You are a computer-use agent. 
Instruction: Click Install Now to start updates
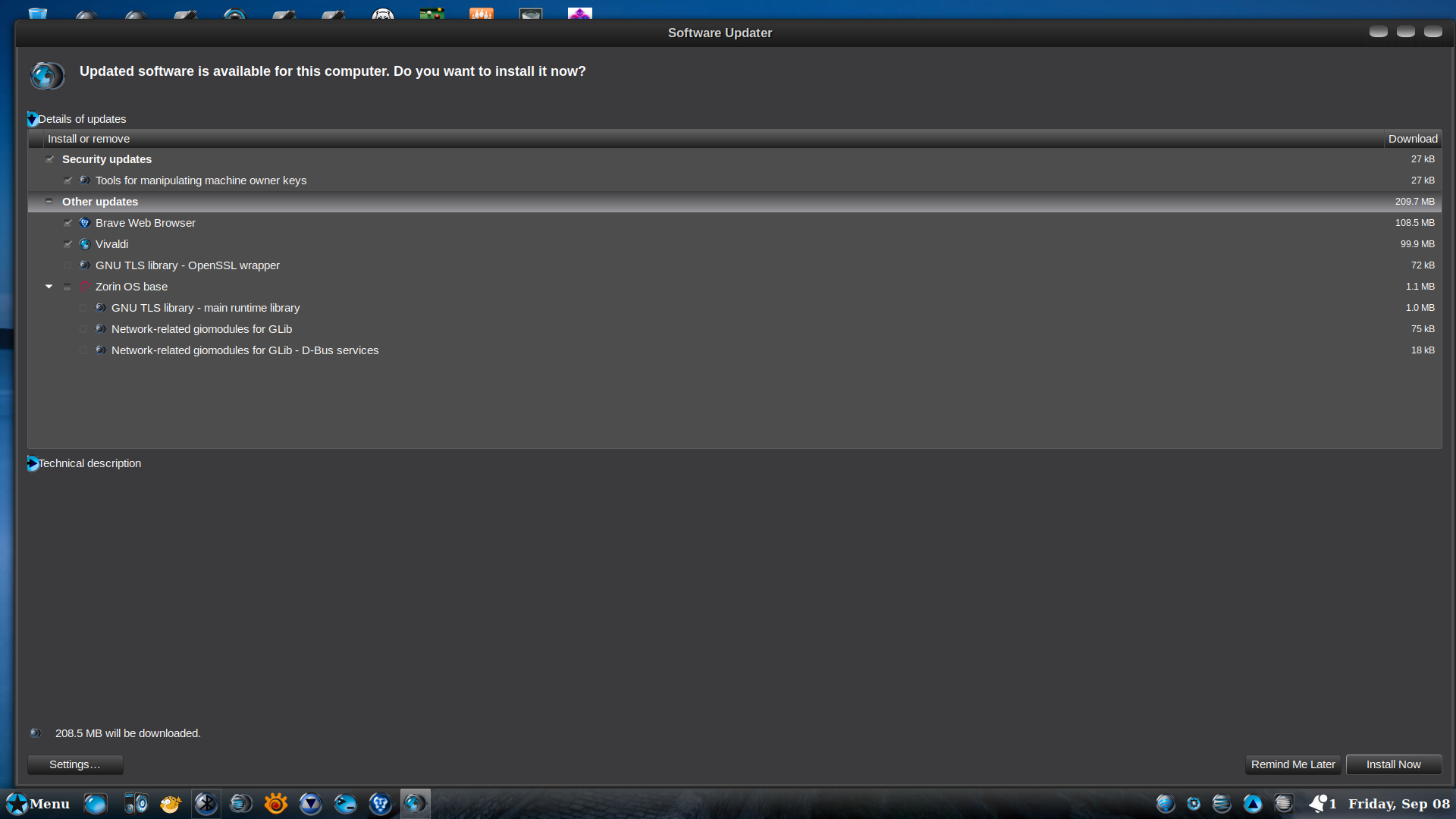(1394, 764)
